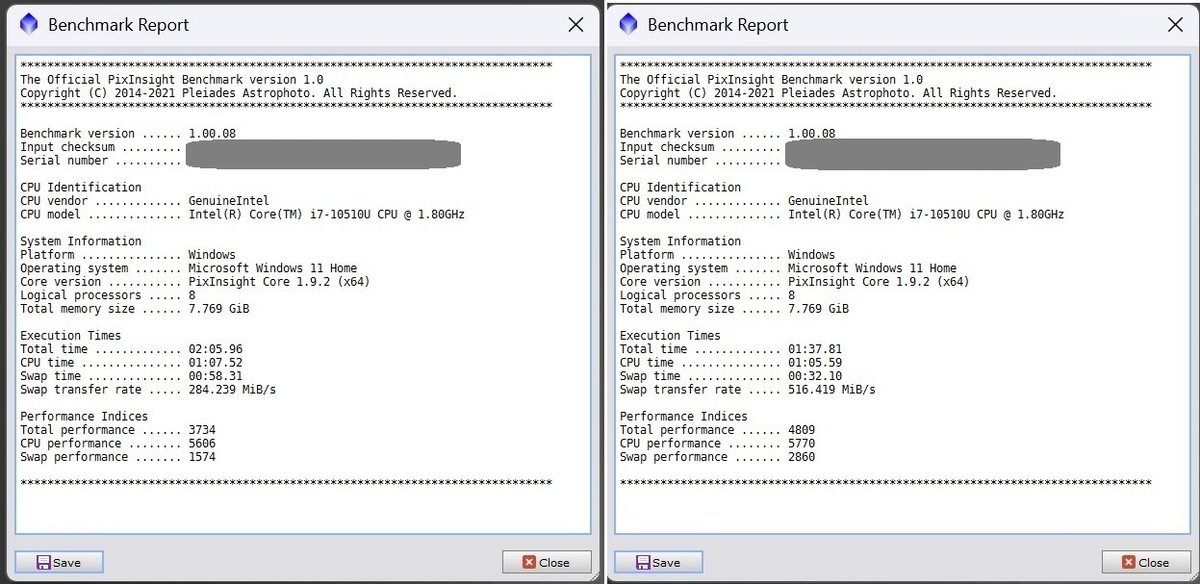Click 'The Official PixInsight Benchmark' line, right report
1200x584 pixels.
click(x=771, y=79)
